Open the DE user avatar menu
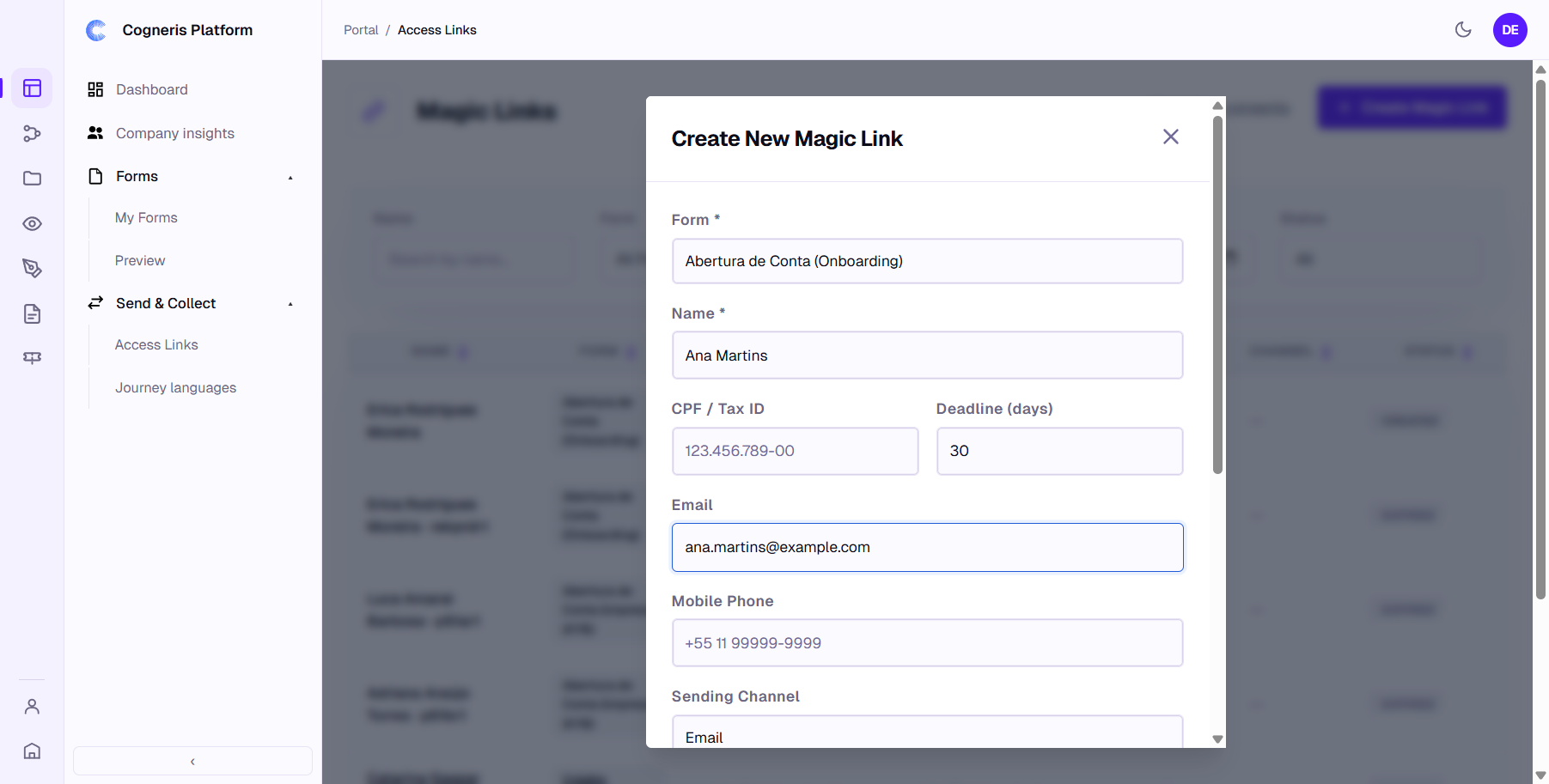The image size is (1549, 784). coord(1509,30)
